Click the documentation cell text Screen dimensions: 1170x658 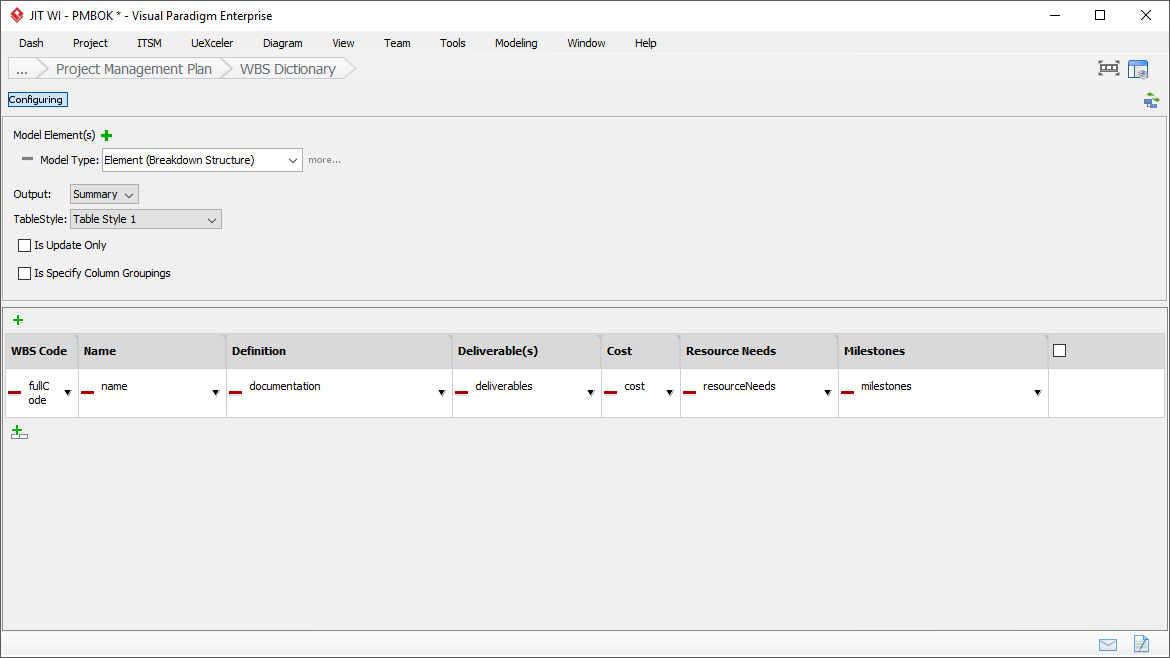pos(285,386)
